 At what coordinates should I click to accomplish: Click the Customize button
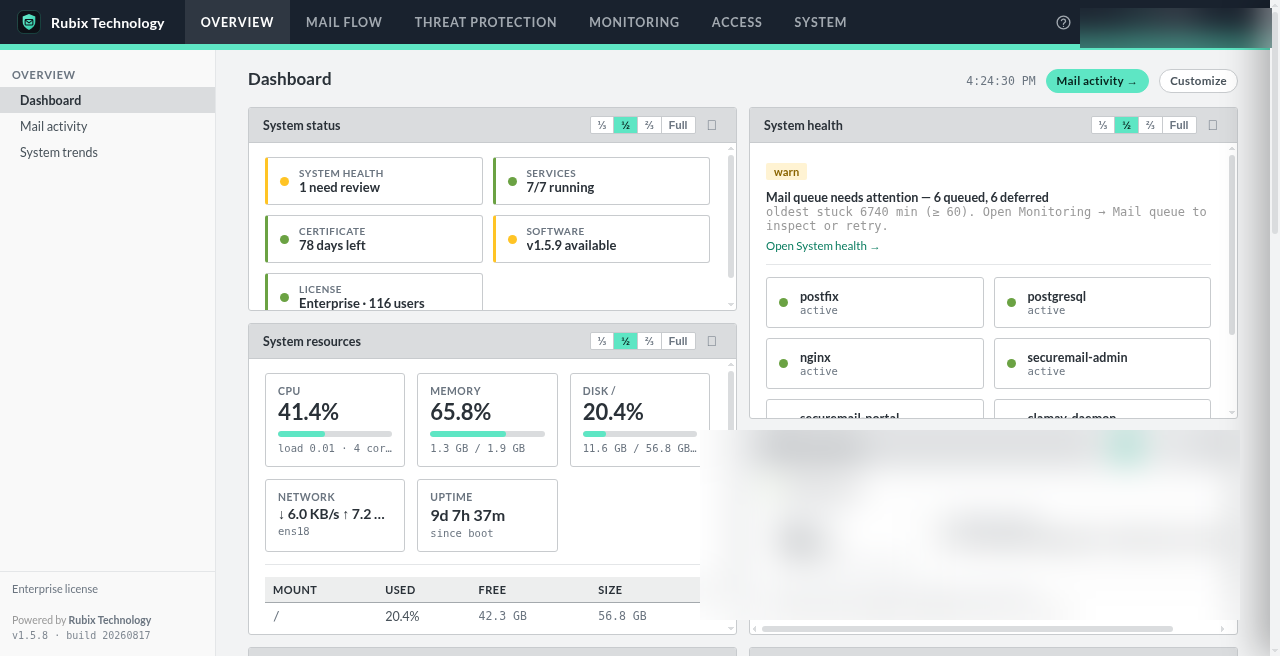pos(1198,81)
